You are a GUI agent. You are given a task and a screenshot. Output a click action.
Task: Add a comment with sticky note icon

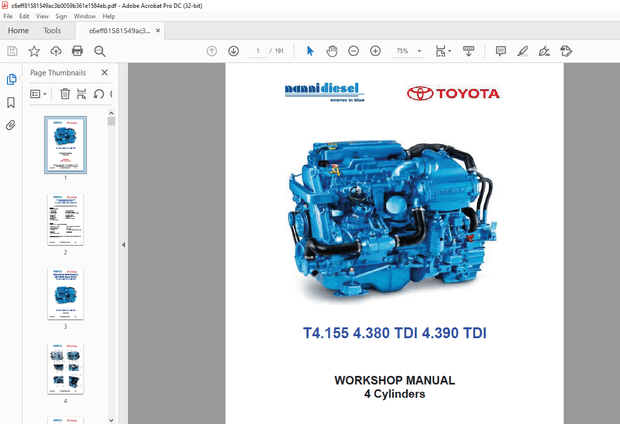(501, 51)
